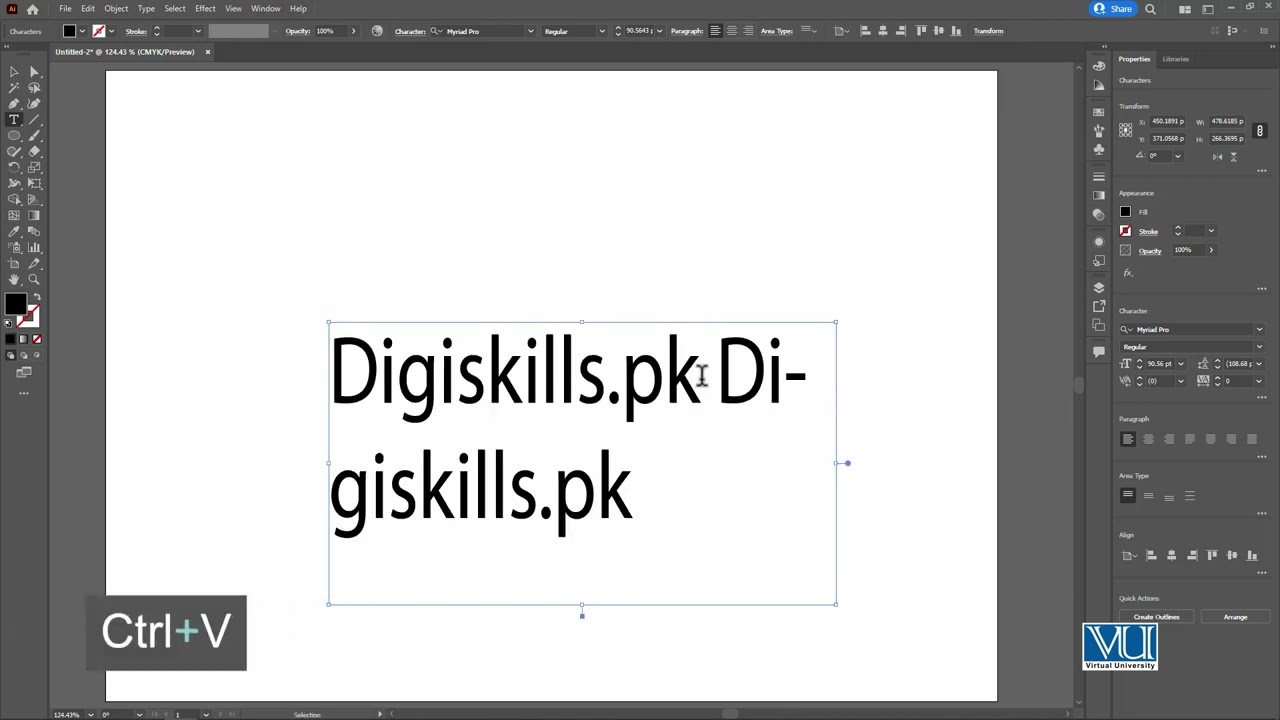
Task: Select the Eraser tool
Action: 34,152
